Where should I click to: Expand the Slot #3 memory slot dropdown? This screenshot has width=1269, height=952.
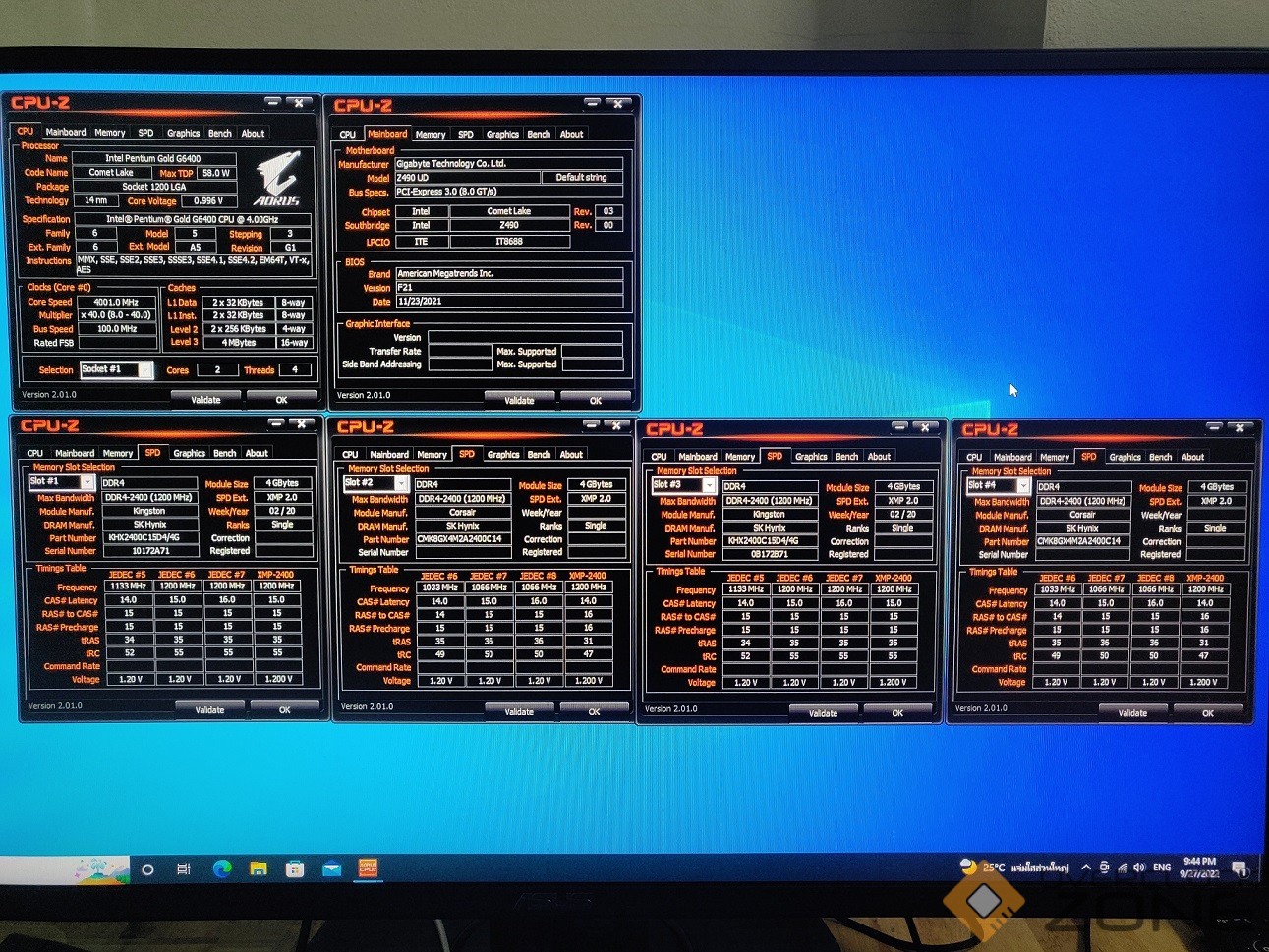tap(709, 485)
